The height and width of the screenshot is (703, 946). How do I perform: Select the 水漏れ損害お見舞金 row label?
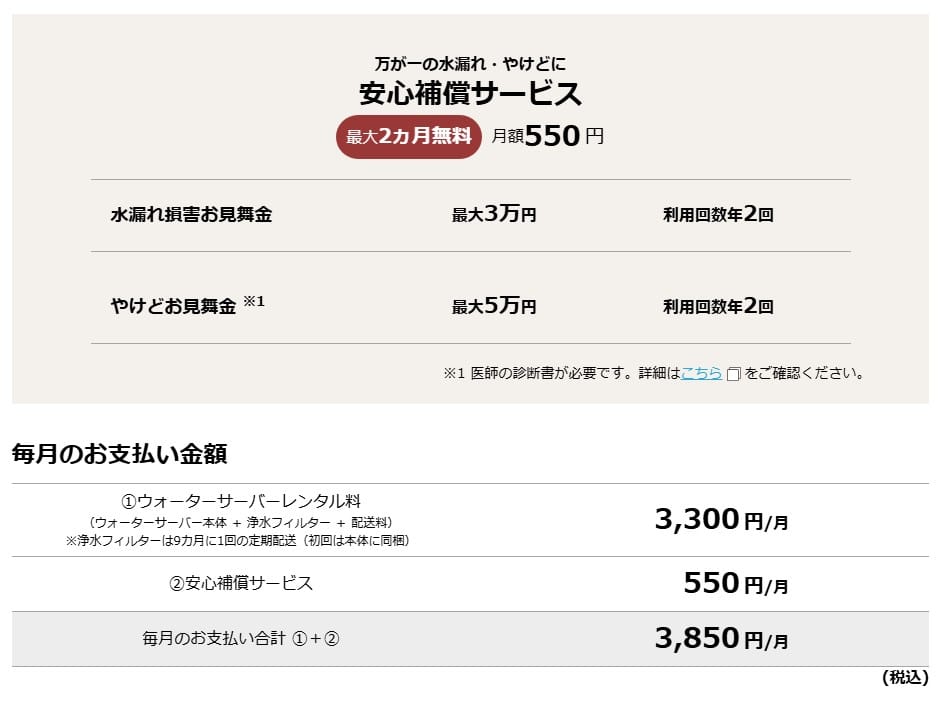tap(191, 215)
